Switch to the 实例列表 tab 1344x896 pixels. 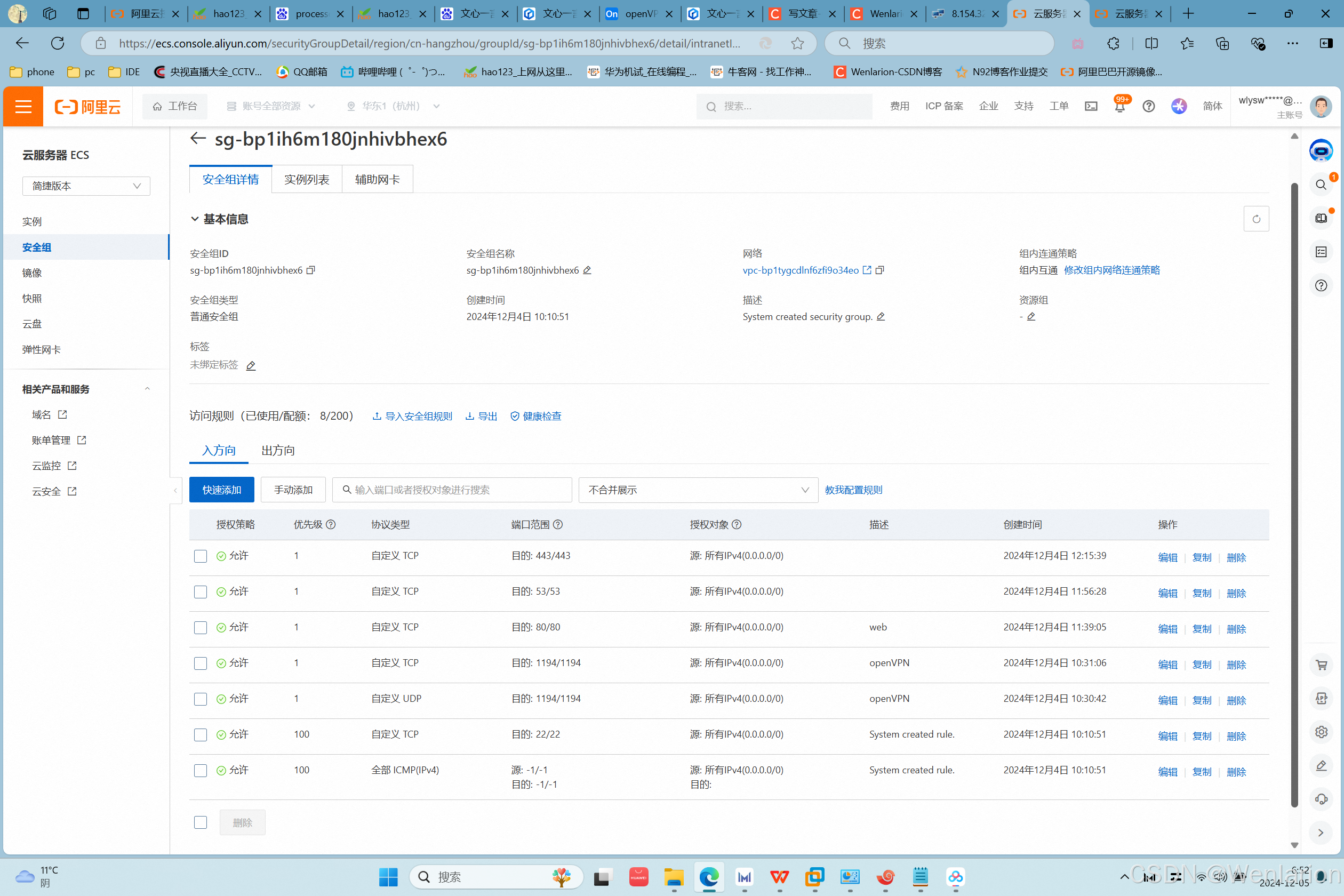click(x=307, y=179)
